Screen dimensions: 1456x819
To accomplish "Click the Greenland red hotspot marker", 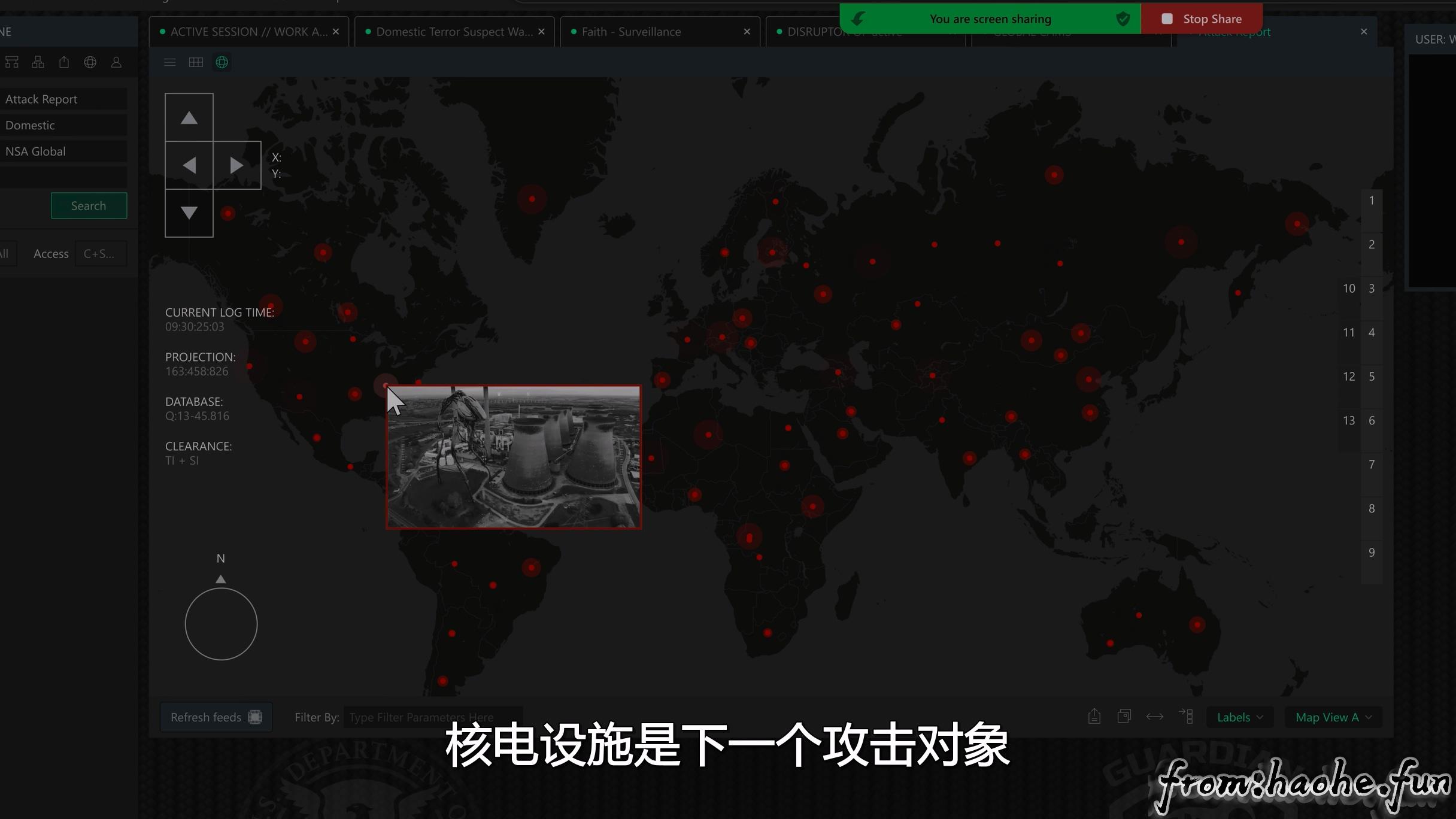I will tap(532, 199).
